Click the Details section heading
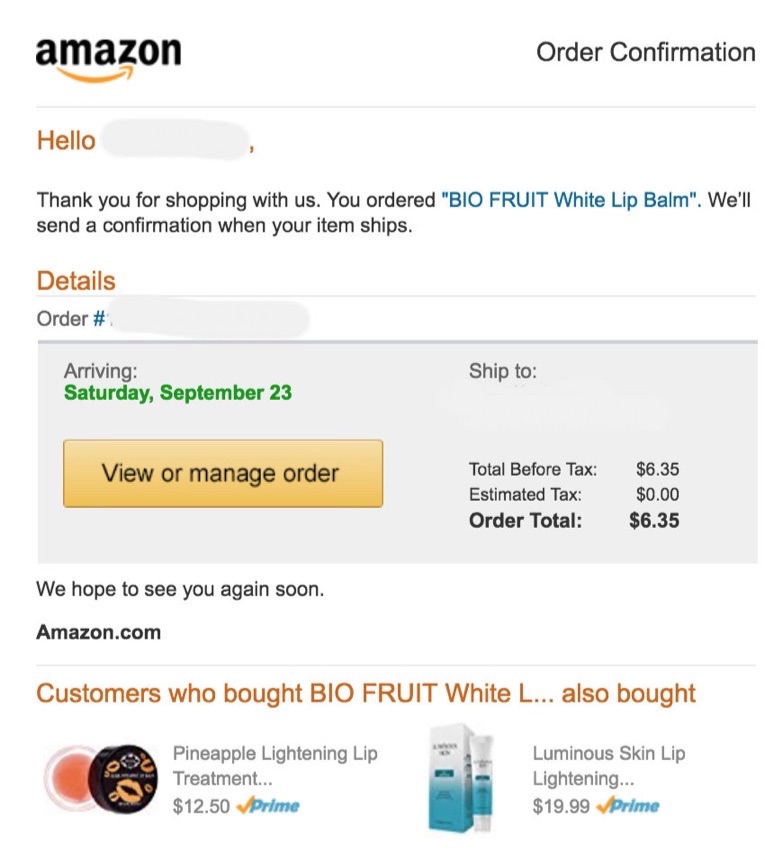The height and width of the screenshot is (860, 765). [x=76, y=281]
